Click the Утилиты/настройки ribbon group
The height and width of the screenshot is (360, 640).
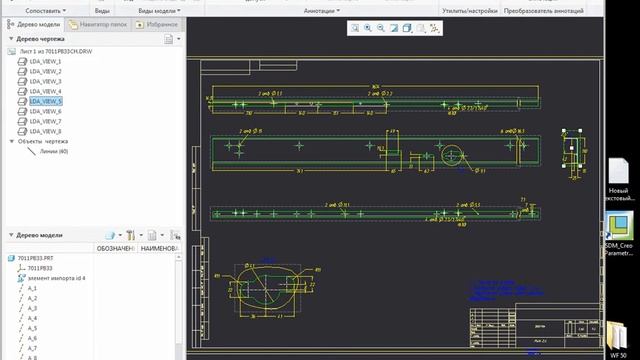point(470,11)
